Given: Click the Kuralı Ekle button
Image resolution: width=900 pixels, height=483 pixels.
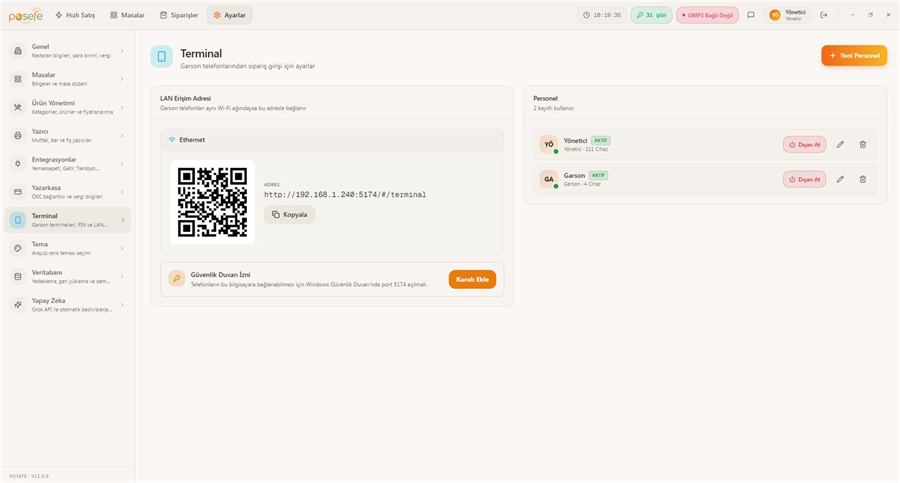Looking at the screenshot, I should (472, 279).
